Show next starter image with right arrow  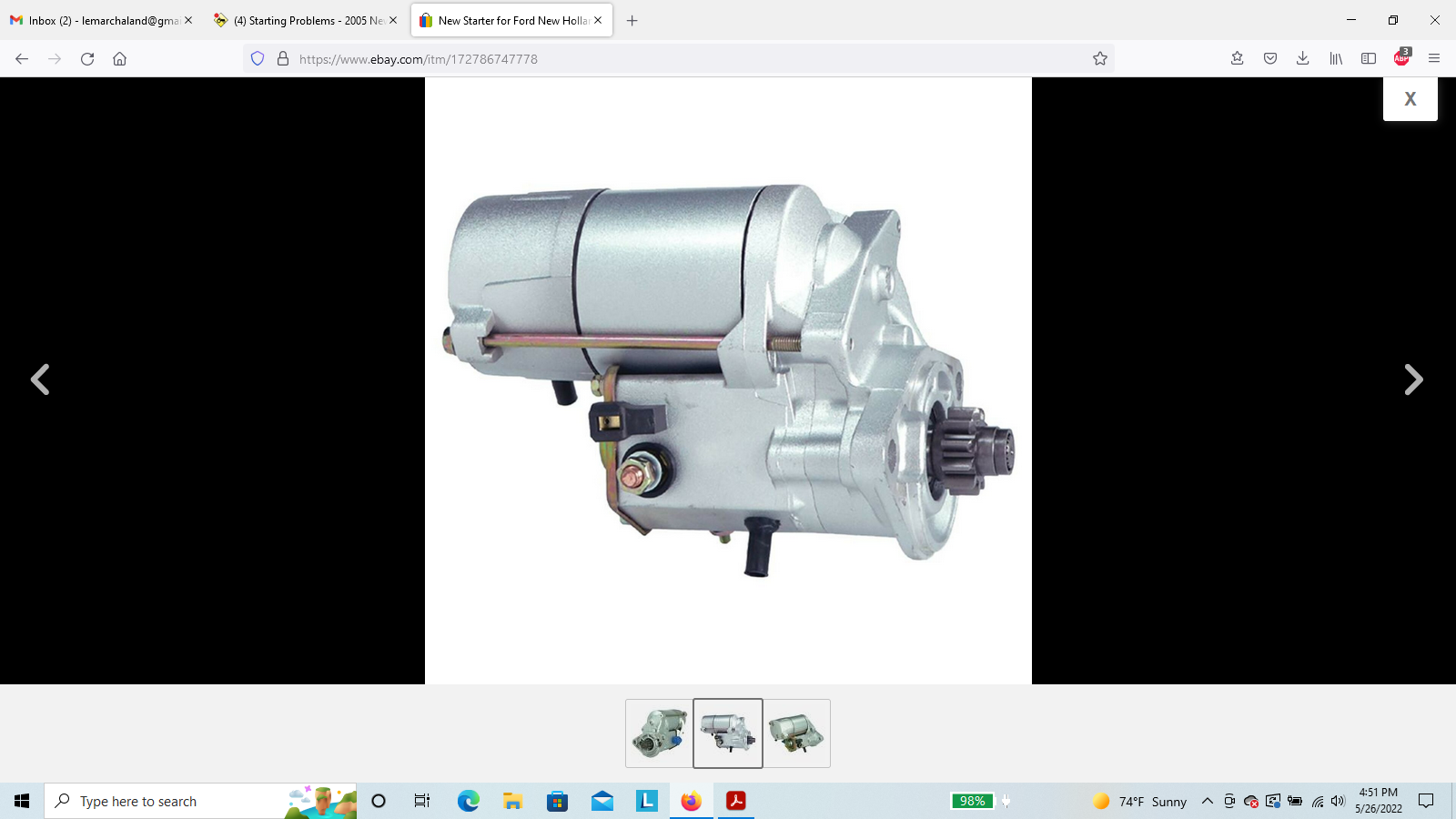pyautogui.click(x=1412, y=379)
